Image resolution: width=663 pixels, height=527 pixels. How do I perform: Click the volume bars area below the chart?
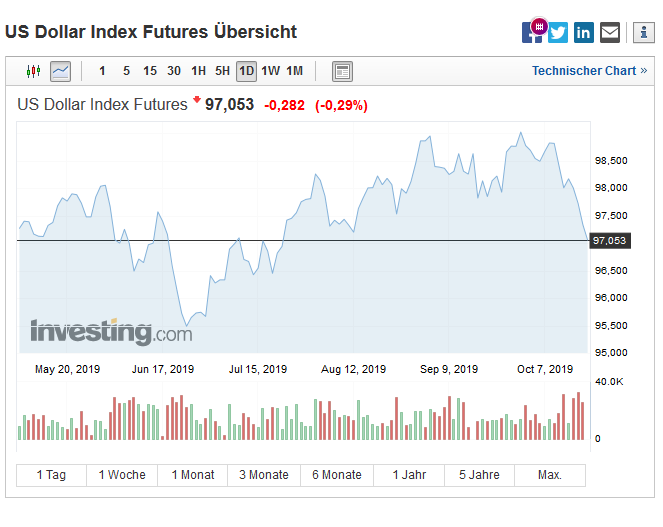point(300,420)
